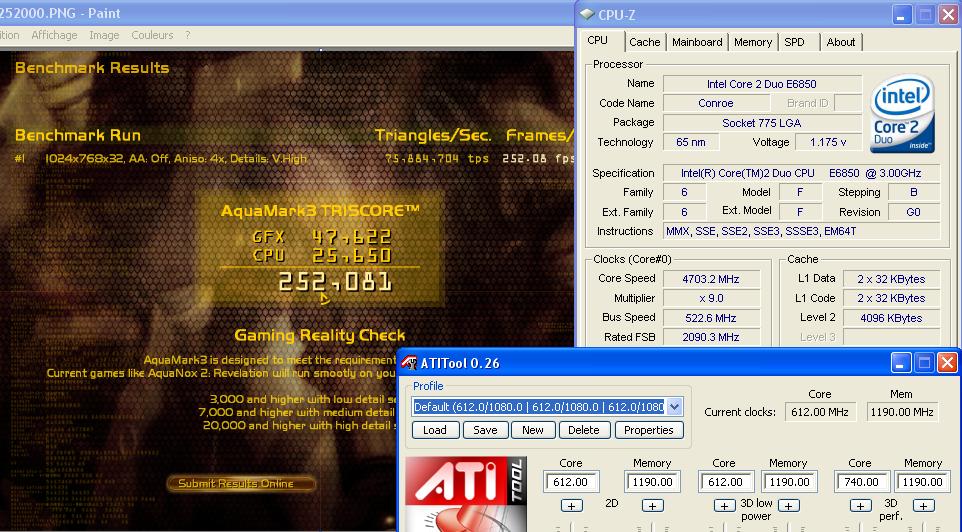Open the Affichage menu in Paint

tap(54, 35)
